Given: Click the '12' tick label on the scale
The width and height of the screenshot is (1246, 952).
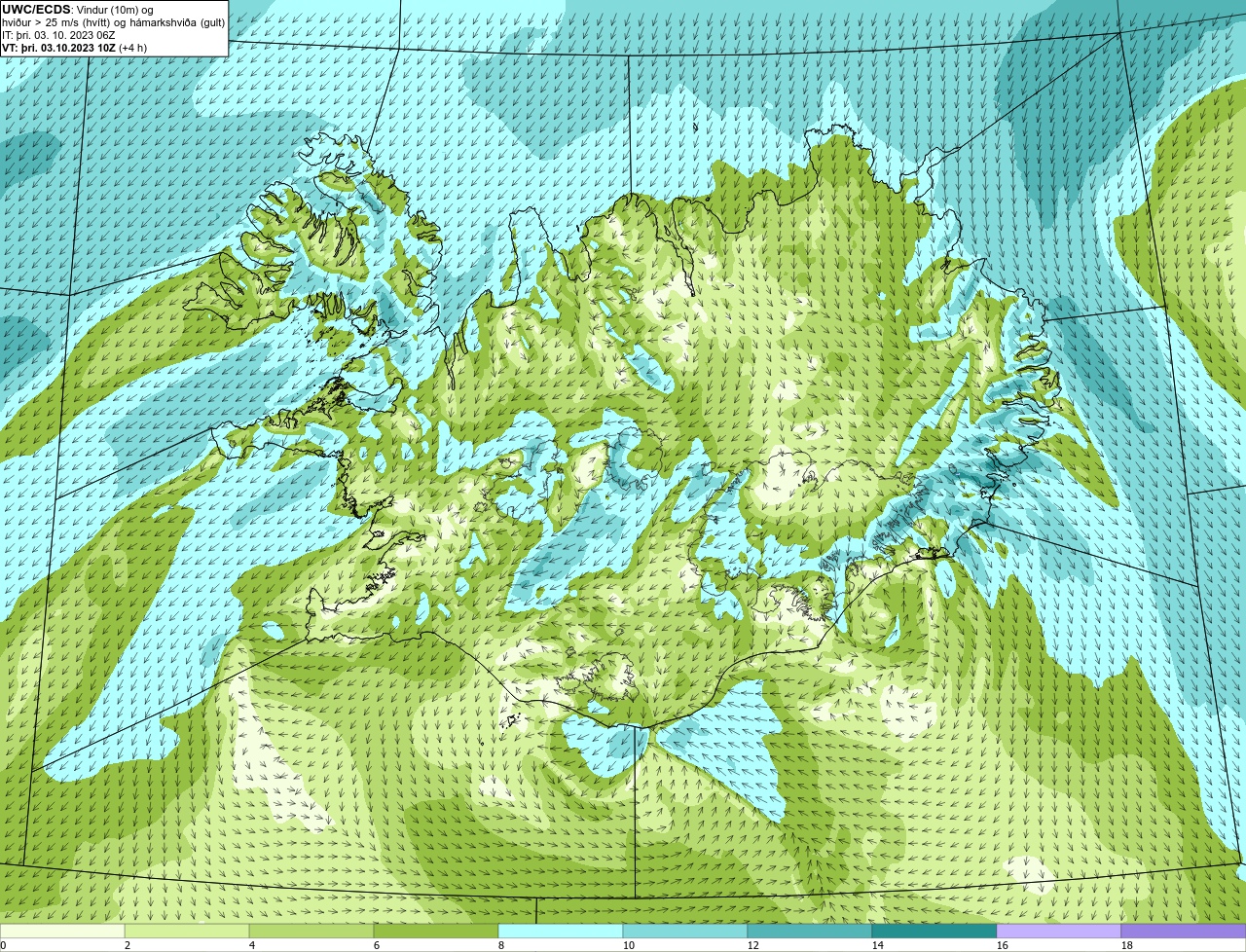Looking at the screenshot, I should [753, 945].
